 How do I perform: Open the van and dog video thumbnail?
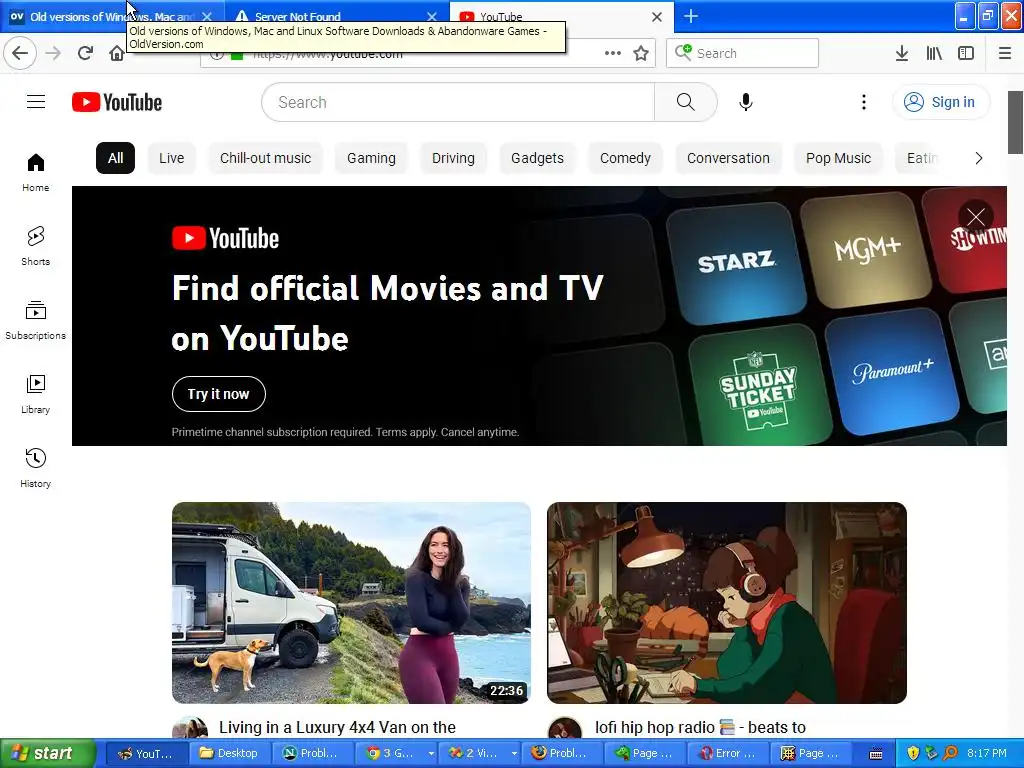point(351,603)
